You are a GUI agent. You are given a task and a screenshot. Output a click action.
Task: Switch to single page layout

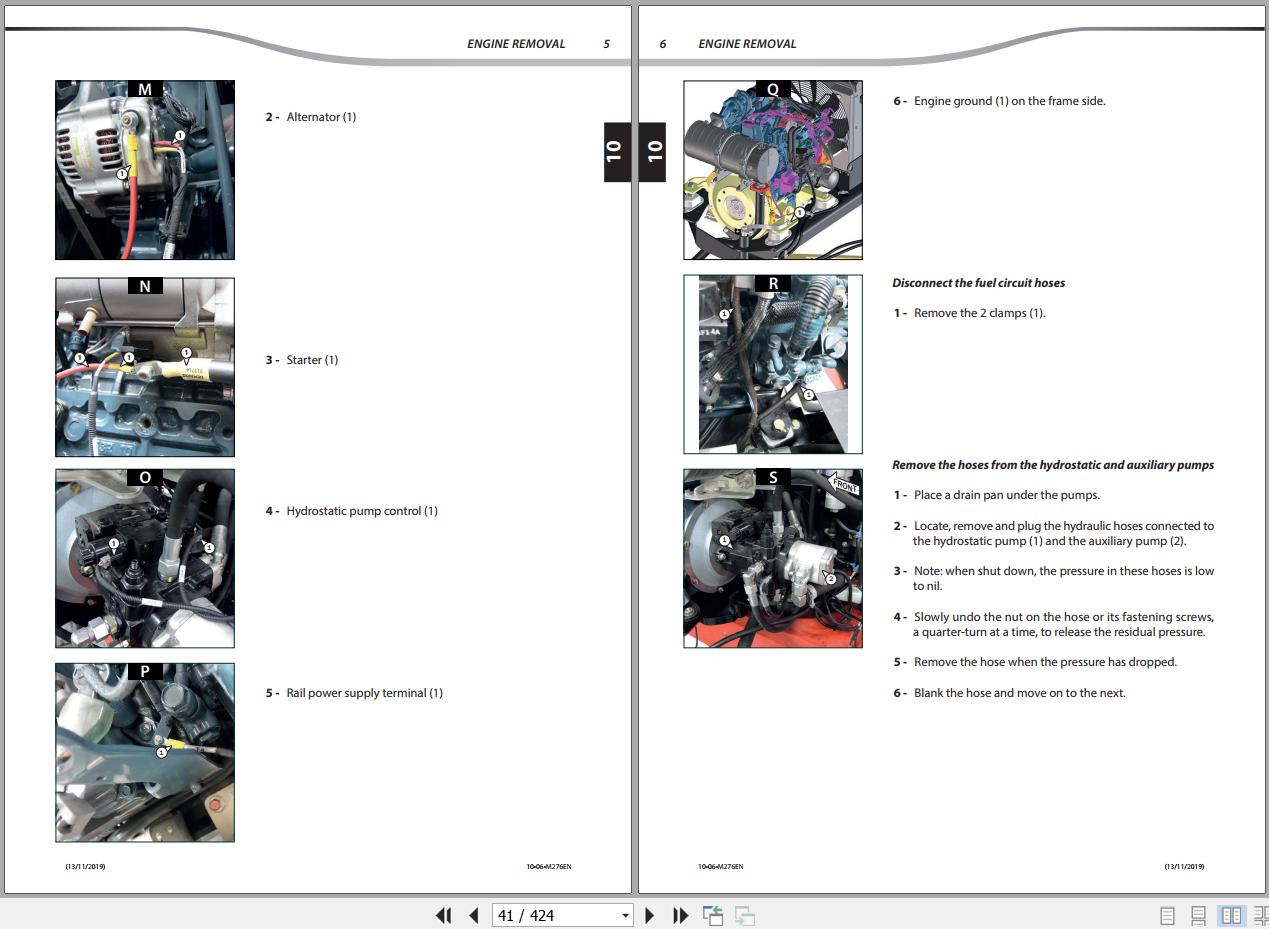pyautogui.click(x=1167, y=915)
